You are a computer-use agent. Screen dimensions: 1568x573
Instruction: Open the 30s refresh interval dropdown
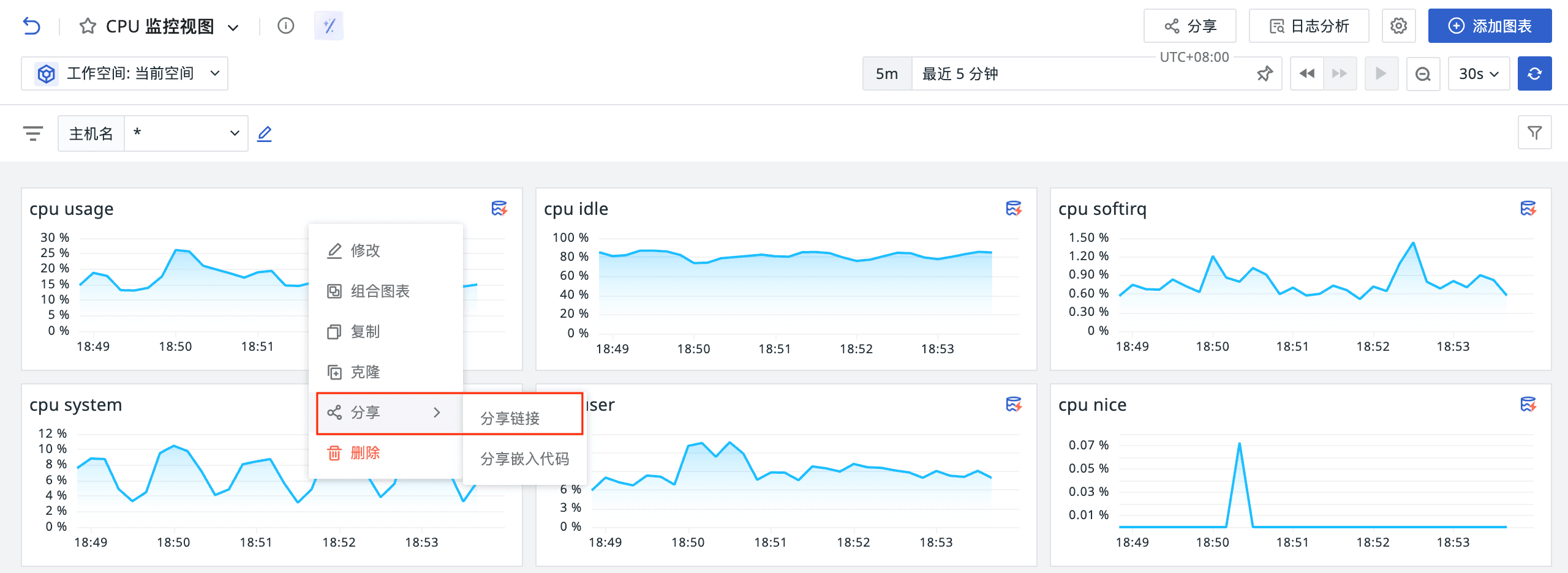[x=1478, y=74]
